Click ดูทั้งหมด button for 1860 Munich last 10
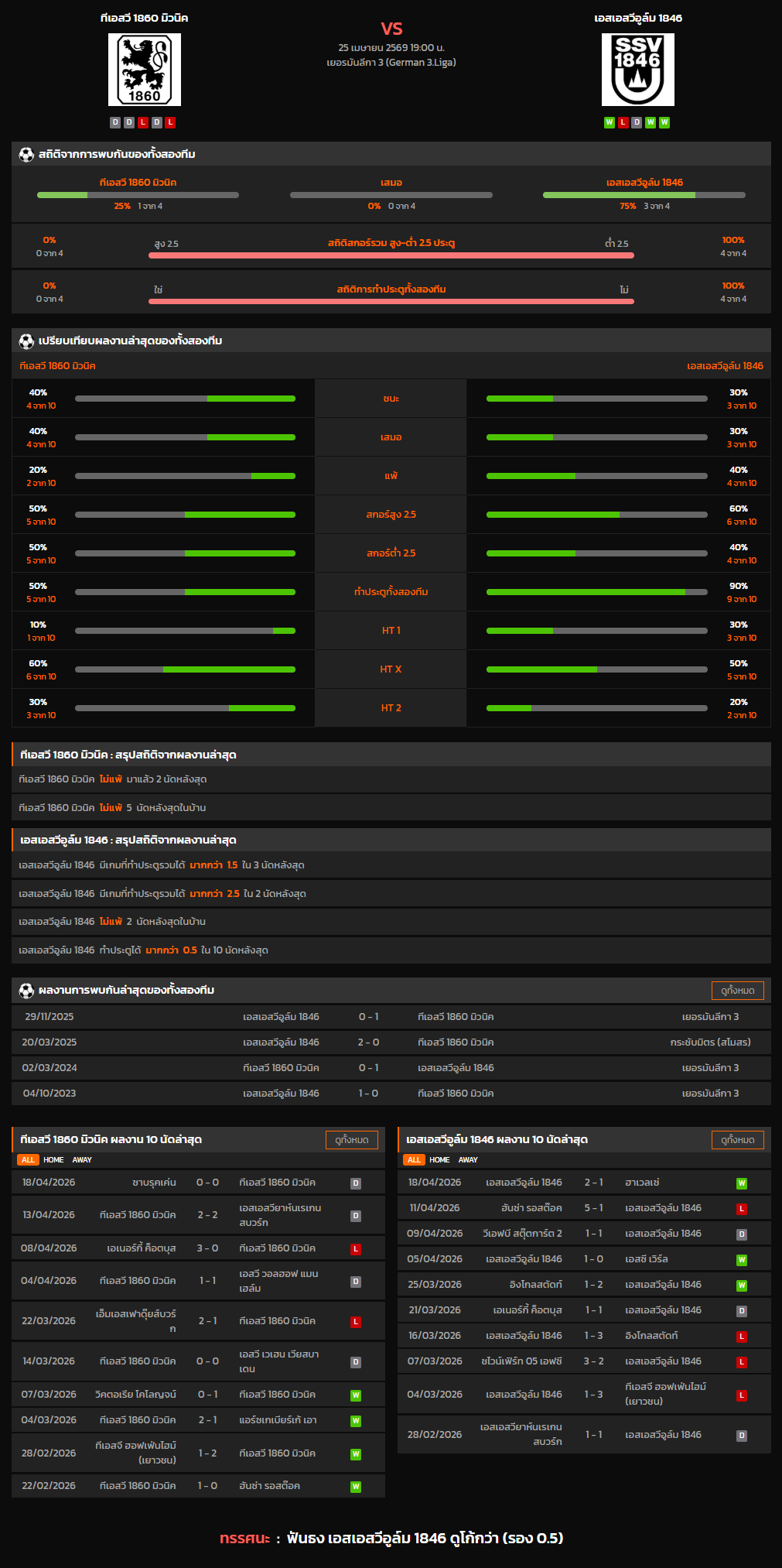 351,1139
